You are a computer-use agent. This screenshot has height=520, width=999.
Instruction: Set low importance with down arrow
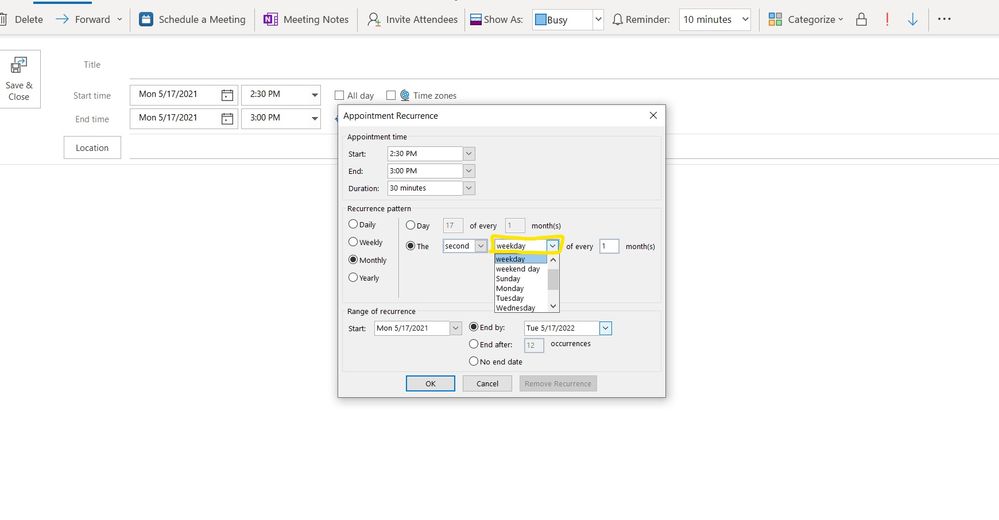(912, 19)
